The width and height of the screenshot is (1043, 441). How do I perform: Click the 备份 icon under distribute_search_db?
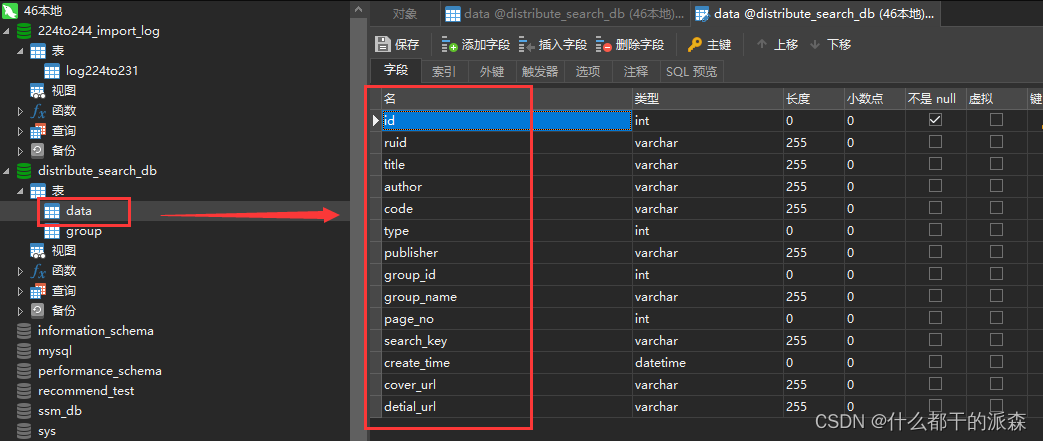coord(38,311)
